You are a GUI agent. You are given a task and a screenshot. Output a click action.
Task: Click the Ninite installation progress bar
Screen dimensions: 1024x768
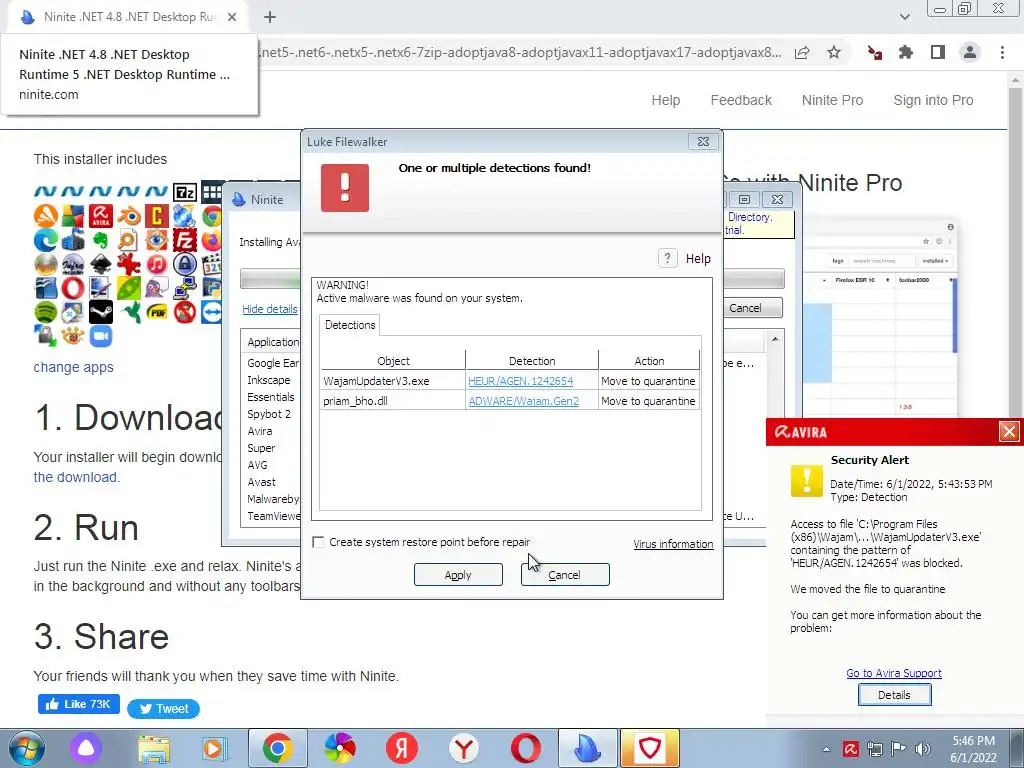pyautogui.click(x=269, y=279)
